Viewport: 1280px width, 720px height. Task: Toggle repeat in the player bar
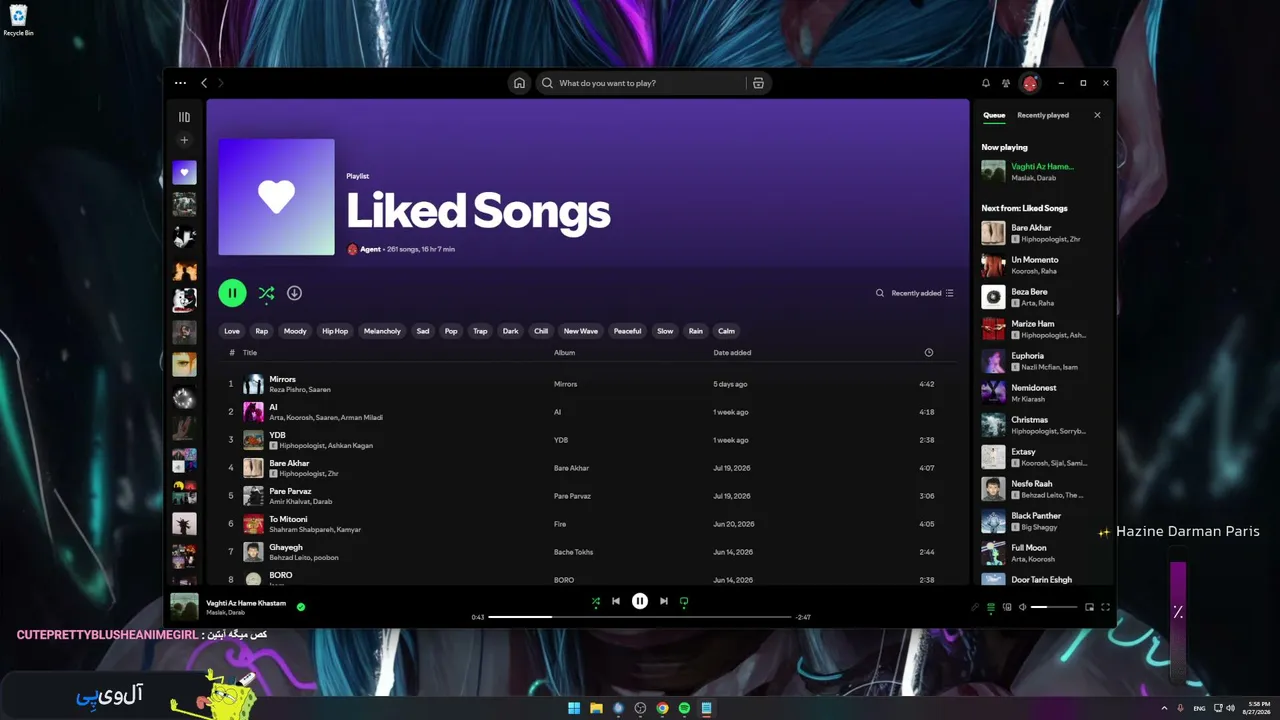click(x=684, y=601)
